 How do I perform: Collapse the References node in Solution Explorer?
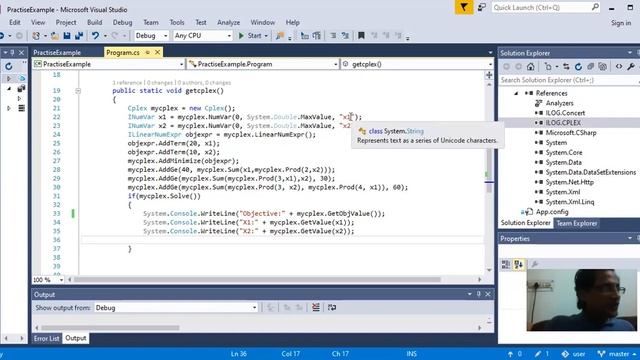pos(516,93)
